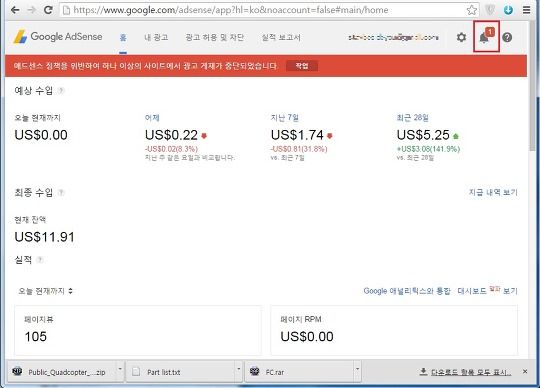This screenshot has width=540, height=388.
Task: Click help icon next to 최종 수입
Action: pos(61,192)
